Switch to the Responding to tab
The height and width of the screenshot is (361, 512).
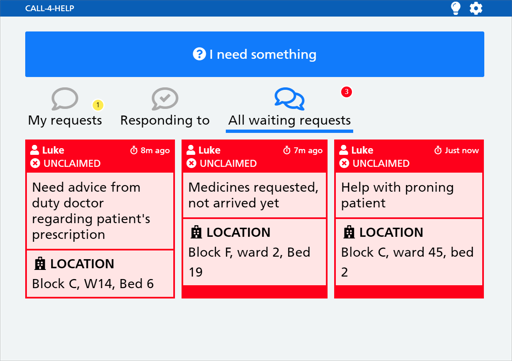165,109
